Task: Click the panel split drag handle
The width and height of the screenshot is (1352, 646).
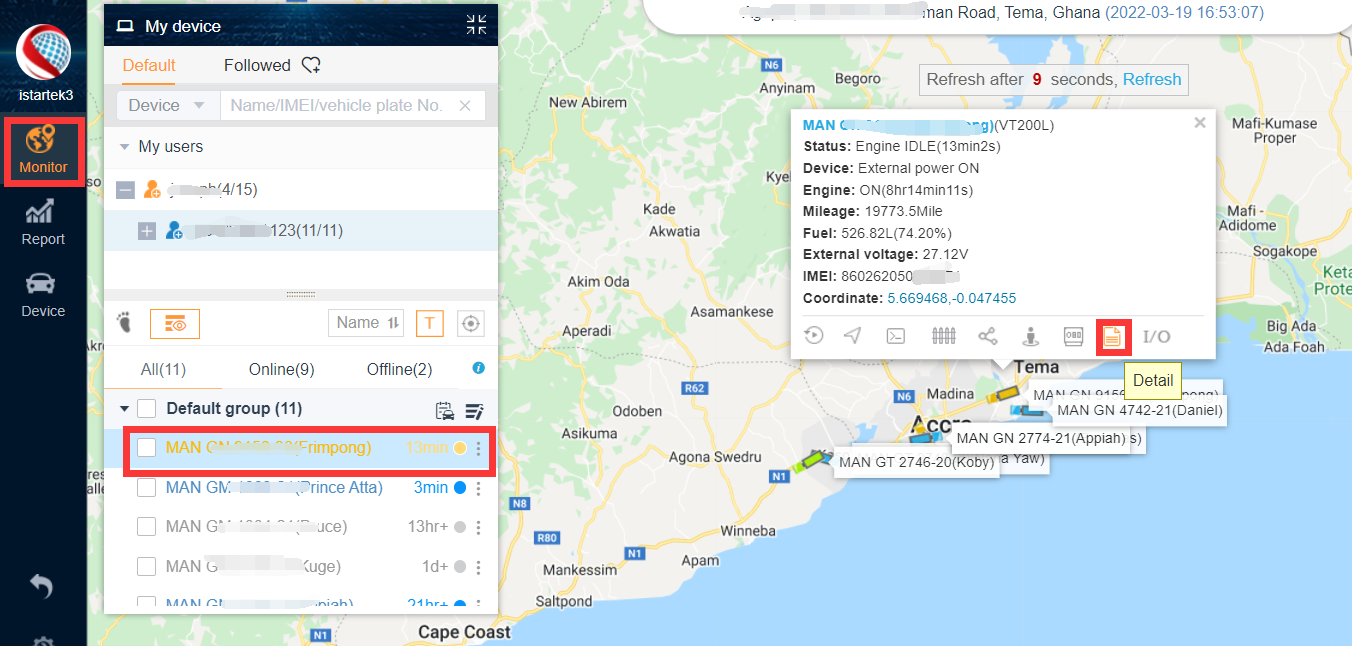Action: tap(301, 295)
